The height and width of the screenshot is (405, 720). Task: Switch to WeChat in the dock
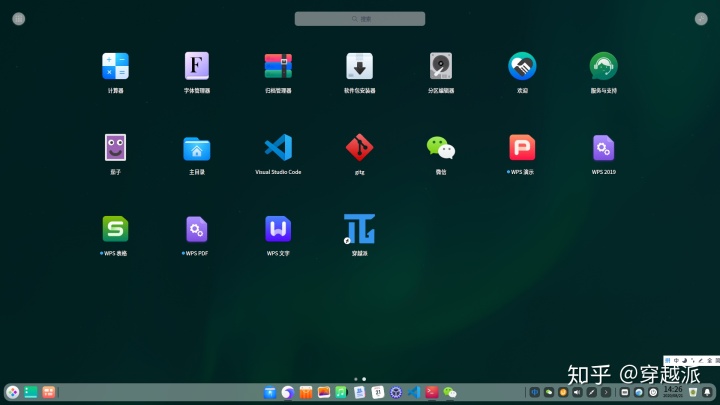(x=450, y=393)
